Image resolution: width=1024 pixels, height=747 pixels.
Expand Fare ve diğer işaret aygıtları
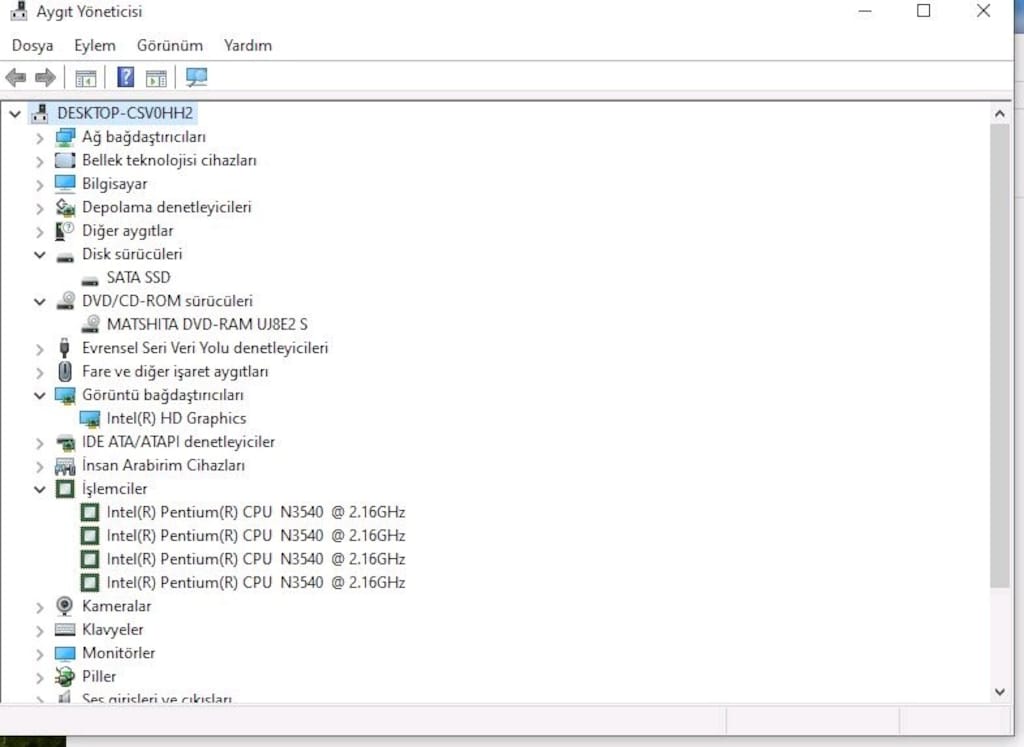pos(40,373)
